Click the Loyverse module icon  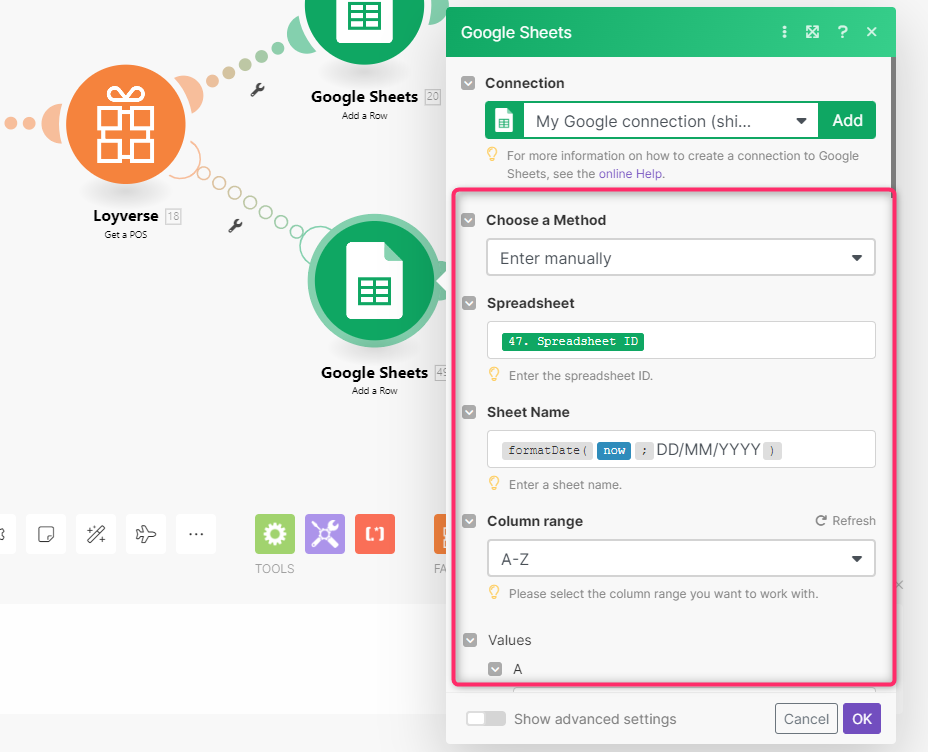click(x=125, y=124)
